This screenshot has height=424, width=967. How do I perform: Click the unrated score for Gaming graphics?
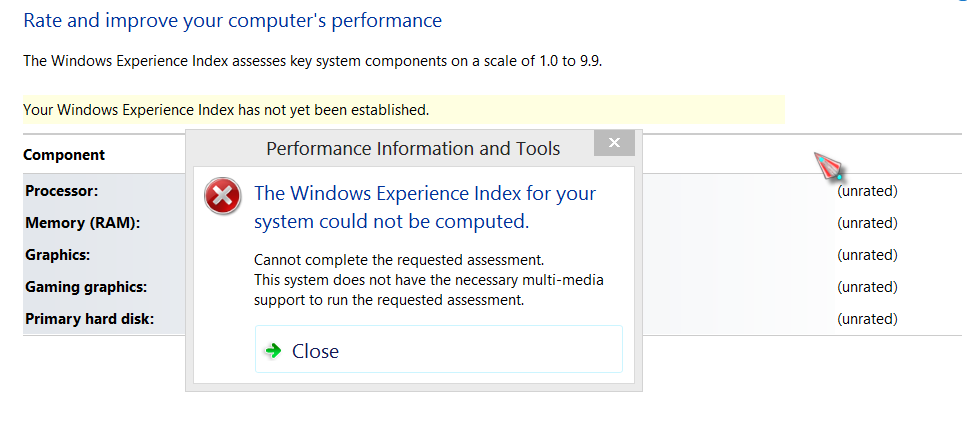click(x=867, y=287)
